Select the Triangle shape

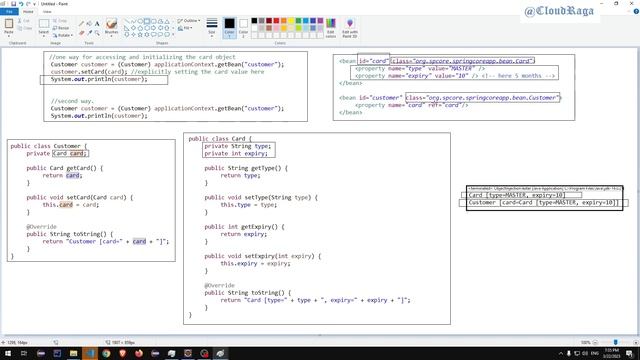click(x=167, y=21)
